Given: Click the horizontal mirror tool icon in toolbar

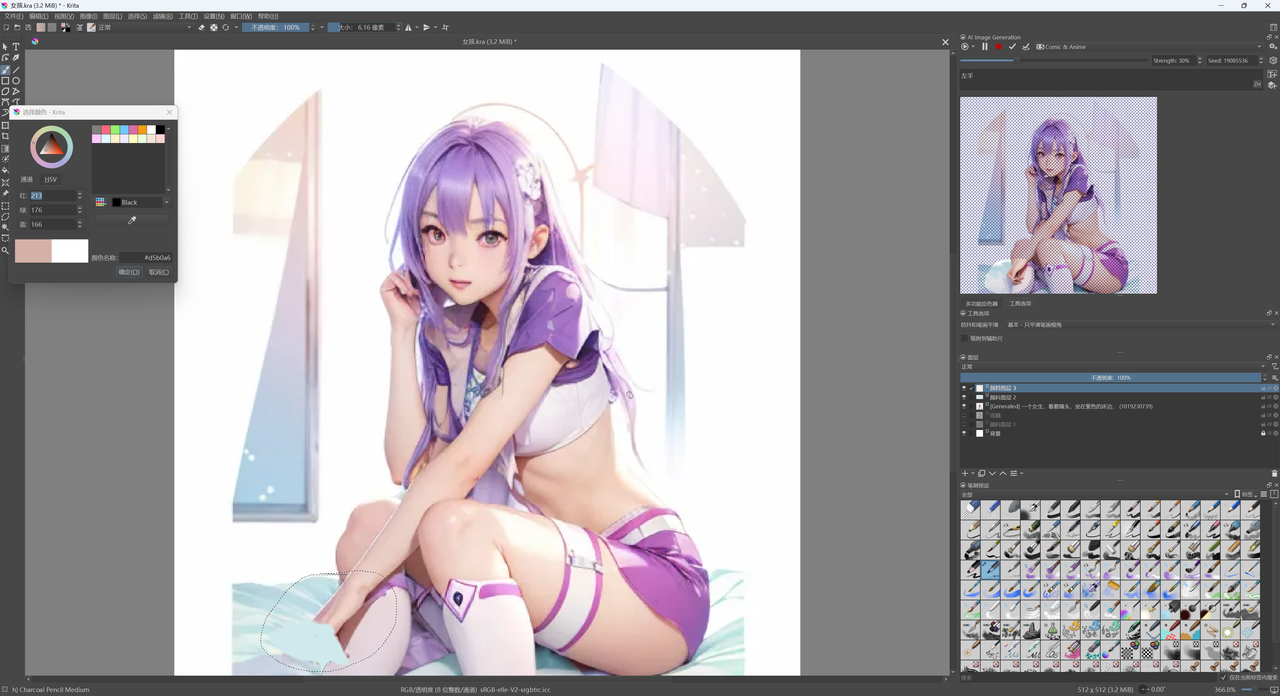Looking at the screenshot, I should 409,28.
